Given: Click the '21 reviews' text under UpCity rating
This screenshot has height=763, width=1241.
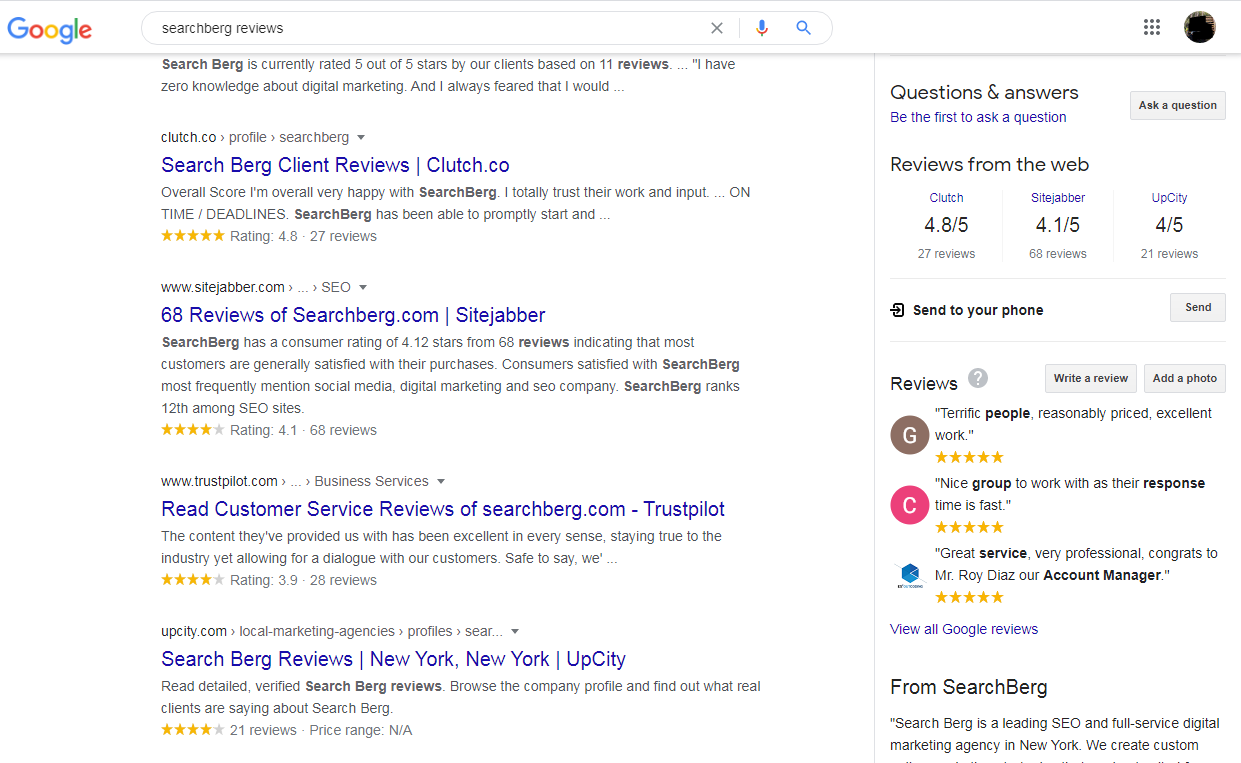Looking at the screenshot, I should 1169,254.
